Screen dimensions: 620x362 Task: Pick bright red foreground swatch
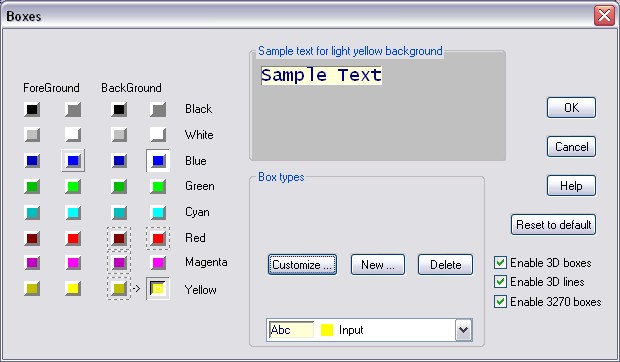pyautogui.click(x=73, y=238)
